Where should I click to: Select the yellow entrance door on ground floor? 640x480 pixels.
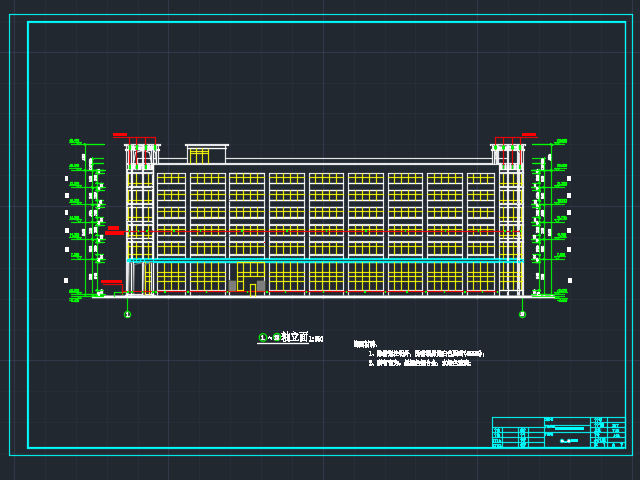click(x=252, y=289)
